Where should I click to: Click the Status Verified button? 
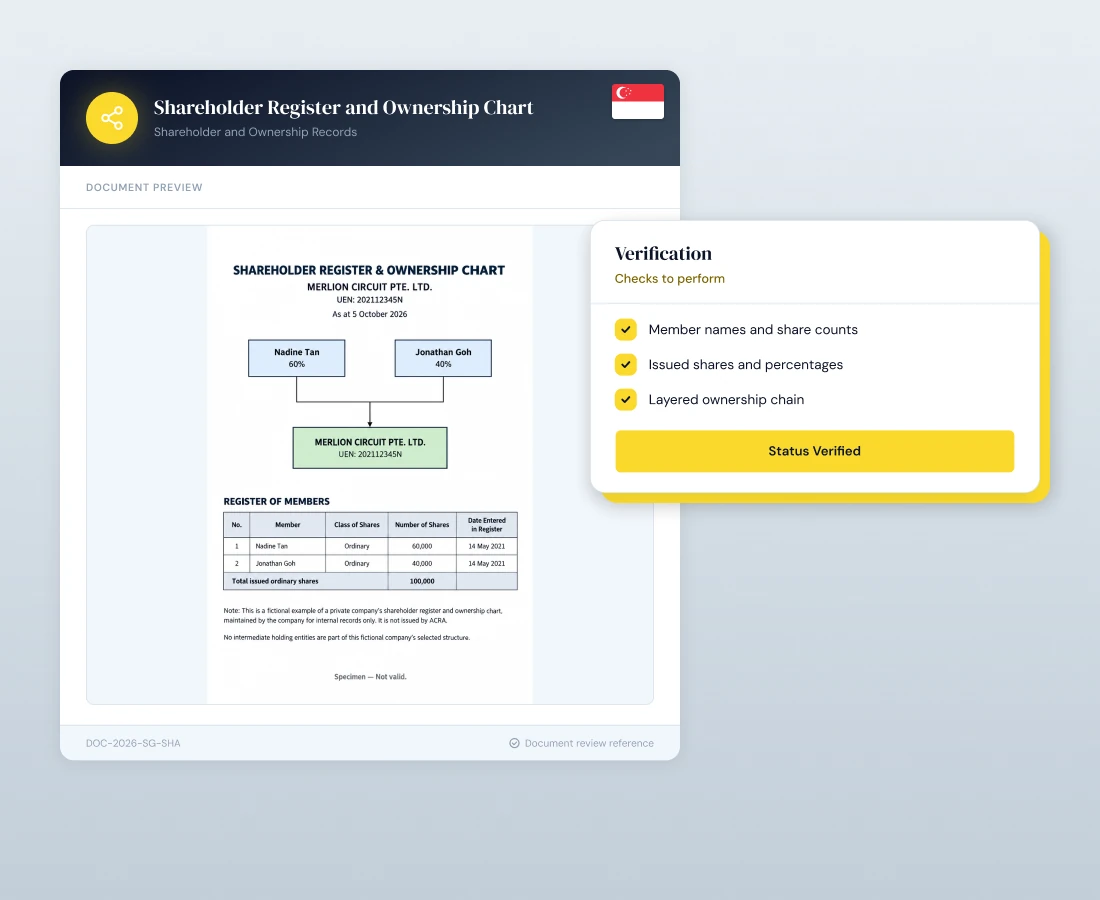(814, 451)
